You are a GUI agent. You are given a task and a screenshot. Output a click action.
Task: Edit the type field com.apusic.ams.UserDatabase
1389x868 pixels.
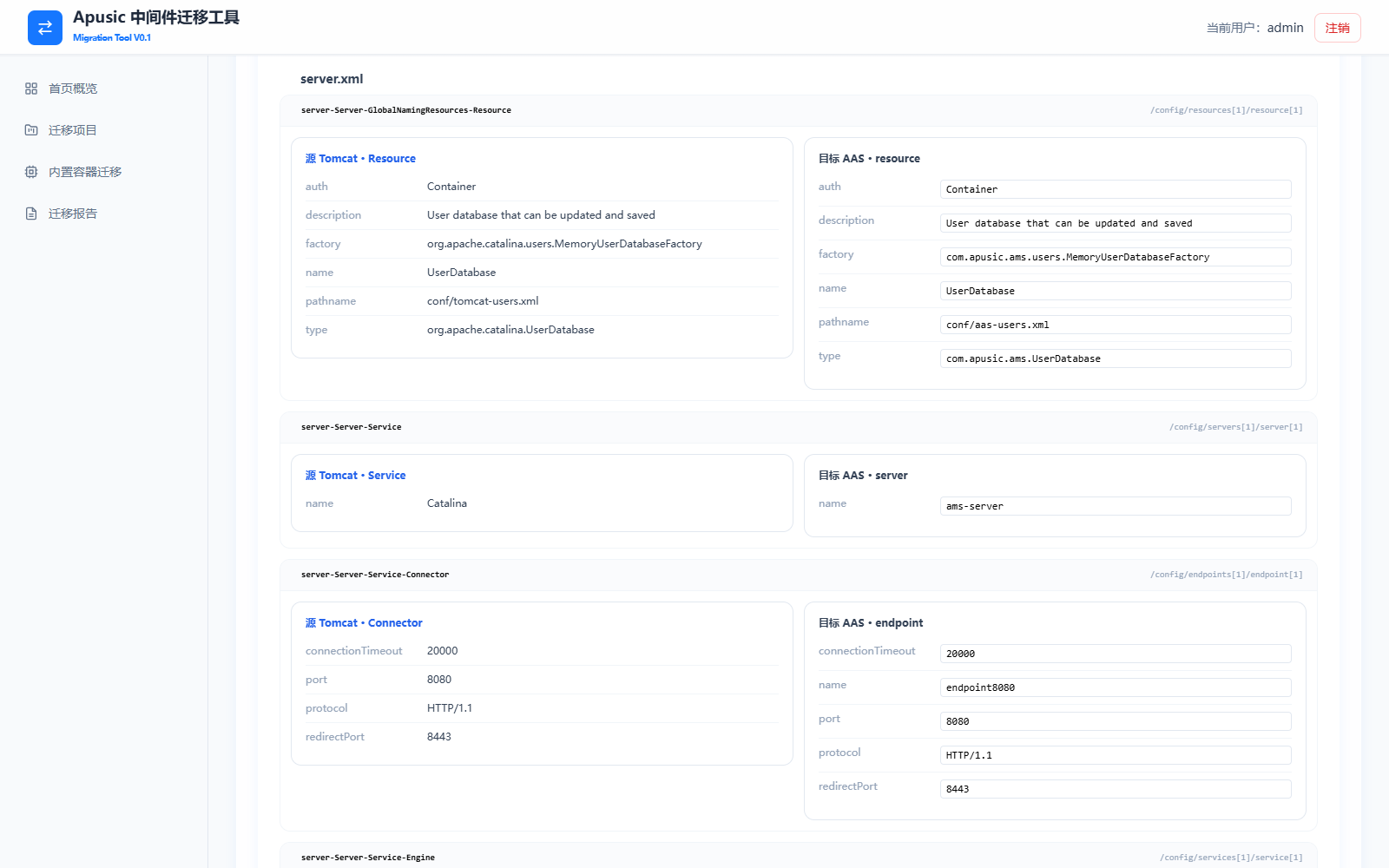click(1116, 358)
